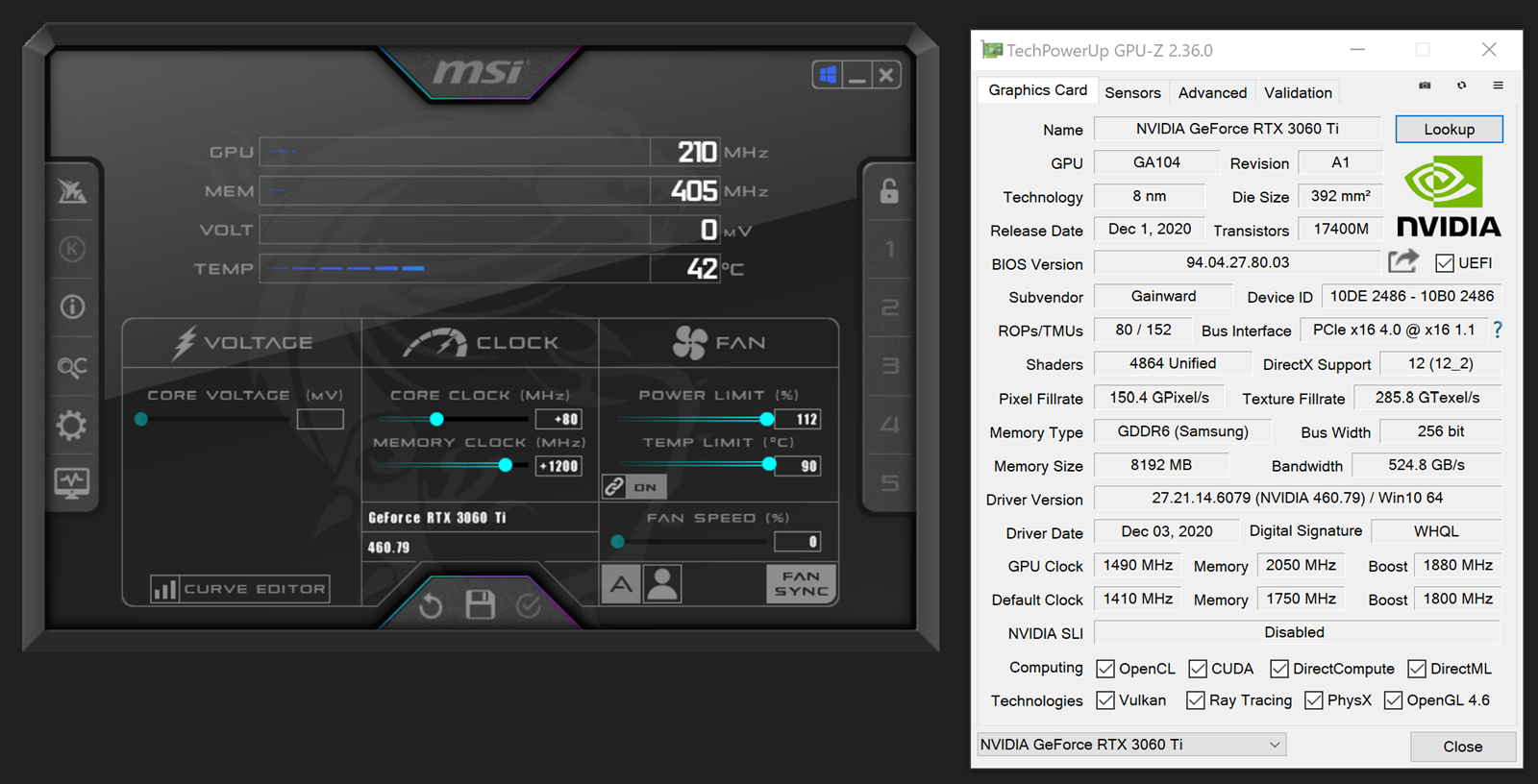Open Afterburner settings gear

pos(72,425)
